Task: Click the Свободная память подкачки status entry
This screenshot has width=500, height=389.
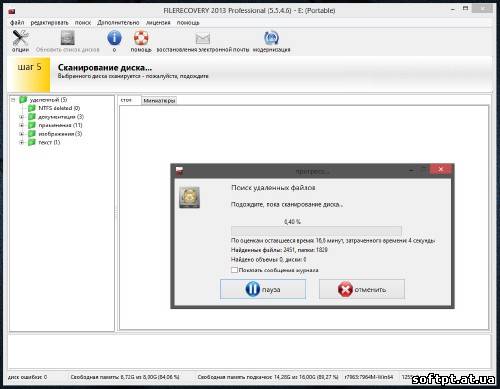Action: click(268, 377)
